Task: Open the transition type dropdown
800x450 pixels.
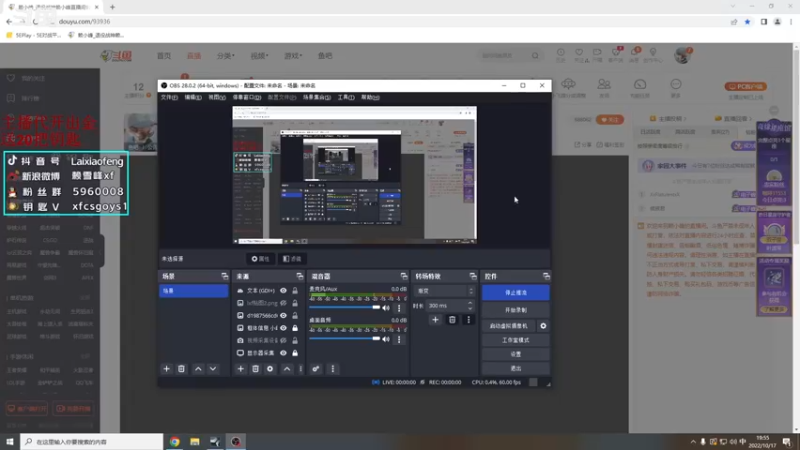Action: click(444, 291)
